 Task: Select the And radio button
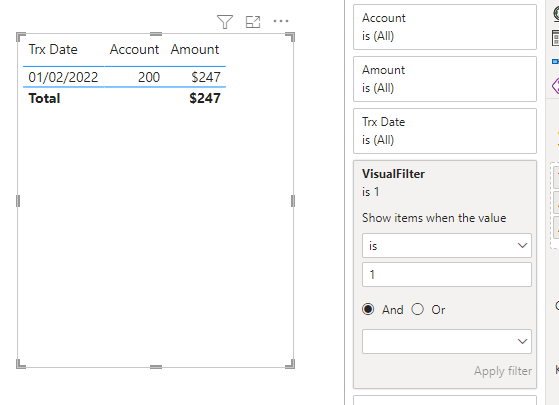point(368,309)
